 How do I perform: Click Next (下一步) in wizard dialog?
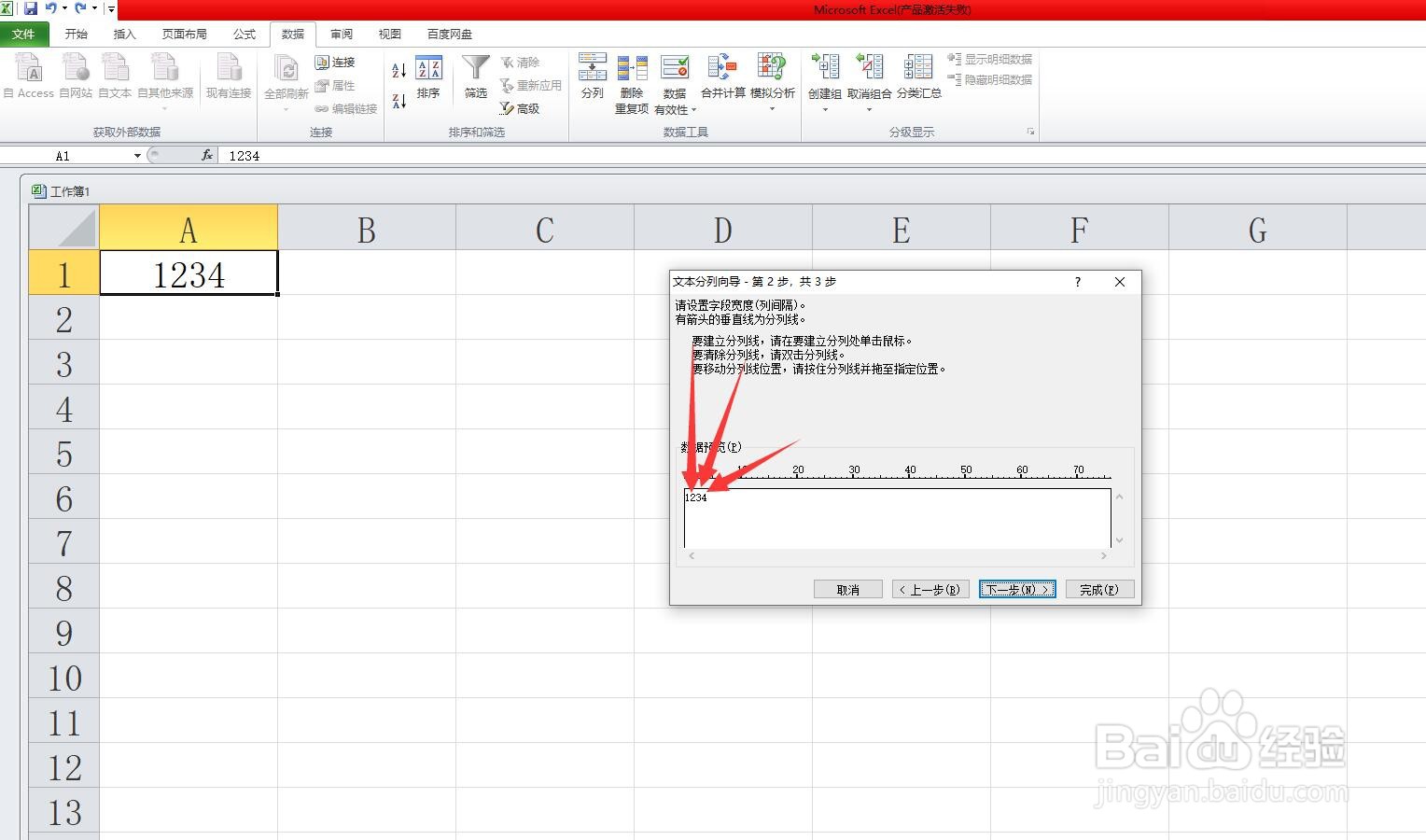click(x=1017, y=590)
